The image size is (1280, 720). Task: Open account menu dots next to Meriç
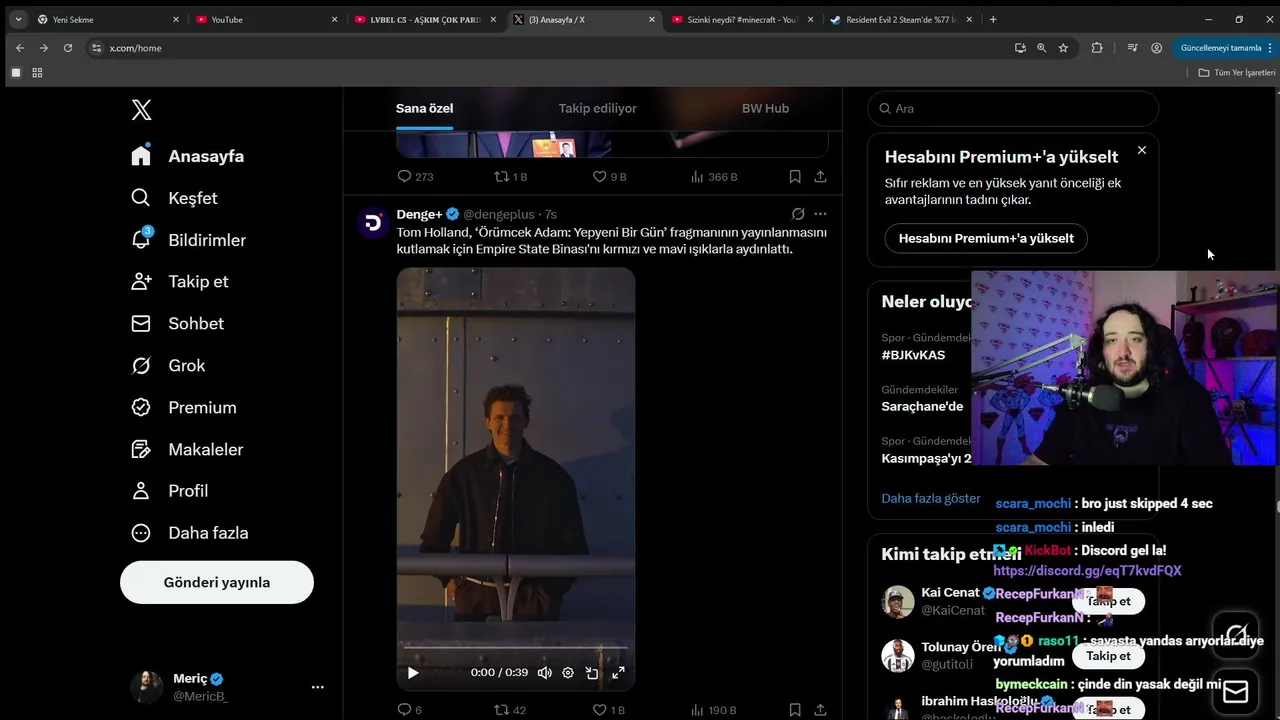(x=317, y=687)
